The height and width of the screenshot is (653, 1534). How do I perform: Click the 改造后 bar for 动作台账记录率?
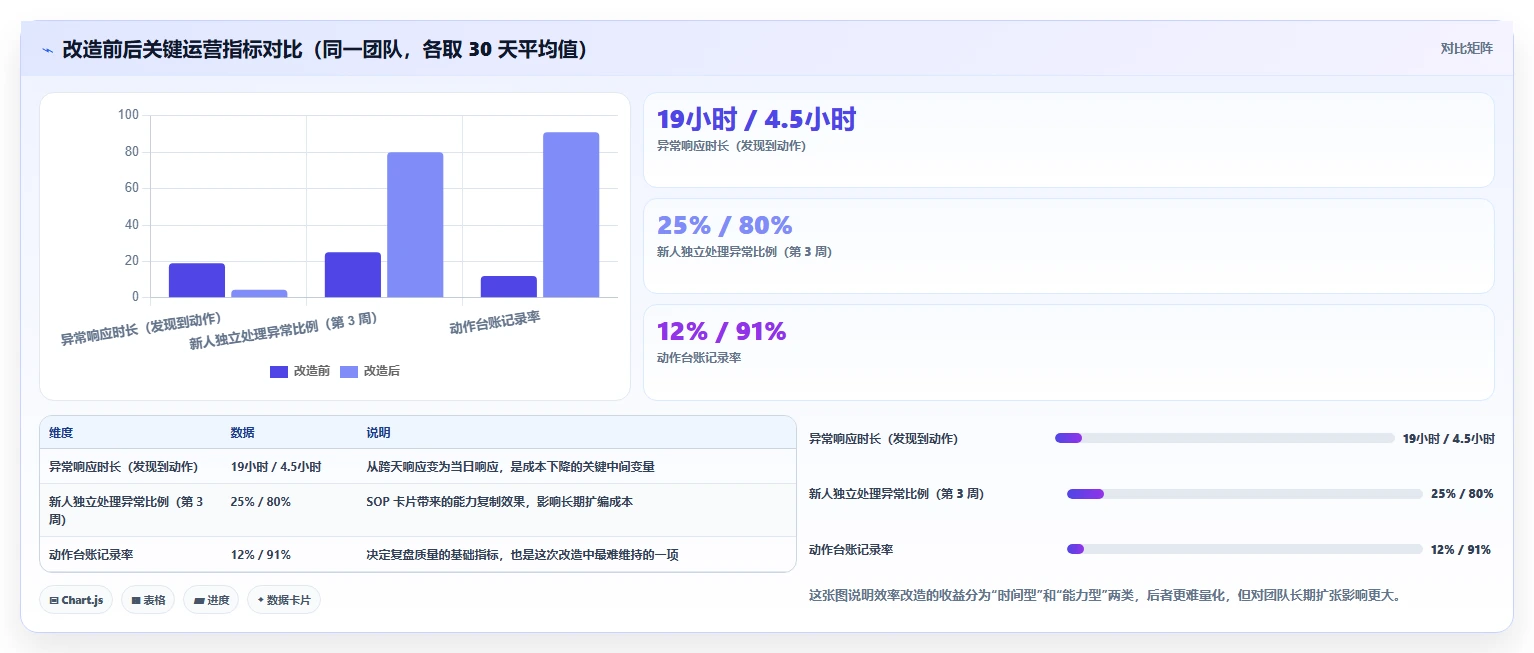(571, 215)
